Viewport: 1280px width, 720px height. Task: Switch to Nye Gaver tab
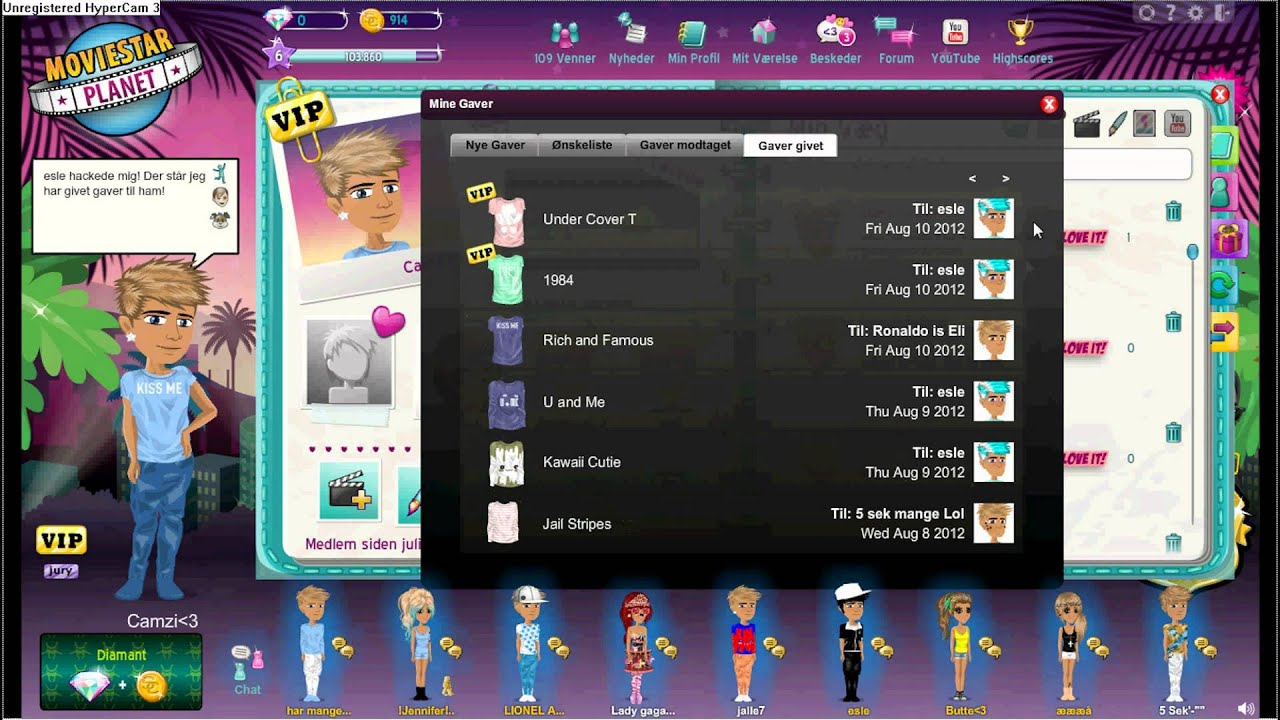click(495, 145)
